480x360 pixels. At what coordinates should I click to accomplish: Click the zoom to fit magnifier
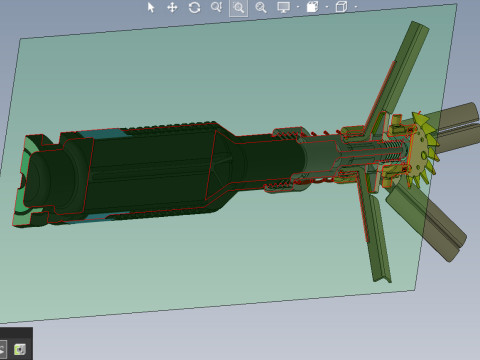coord(261,7)
